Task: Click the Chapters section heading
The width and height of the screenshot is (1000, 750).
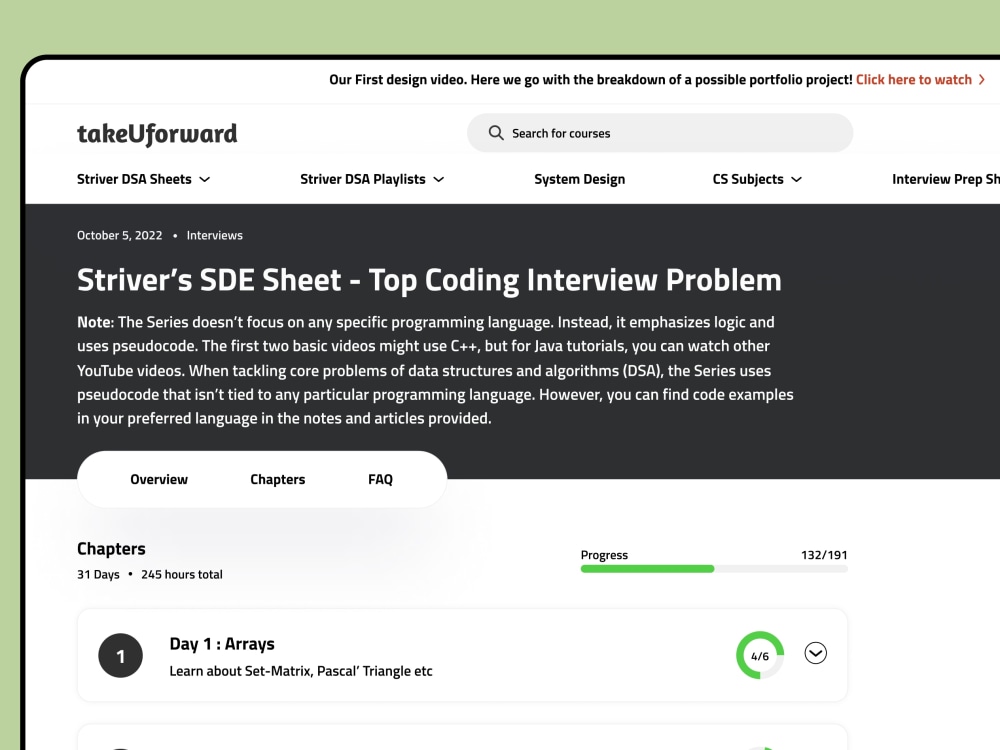Action: [111, 548]
